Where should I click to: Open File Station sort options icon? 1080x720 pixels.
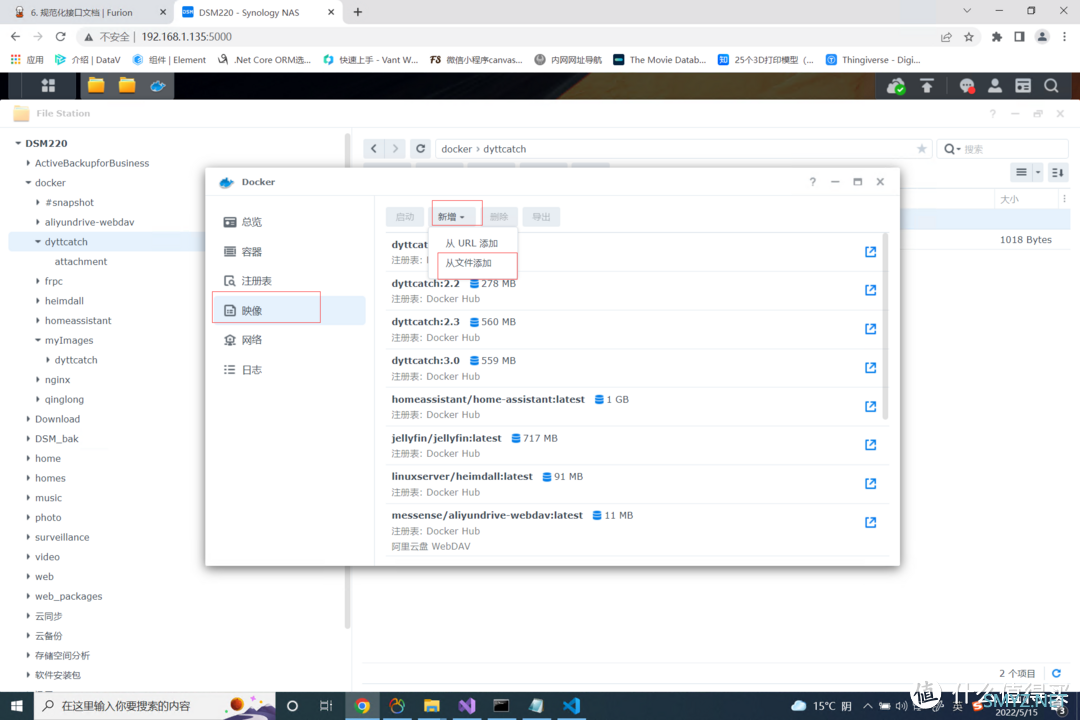[1058, 172]
